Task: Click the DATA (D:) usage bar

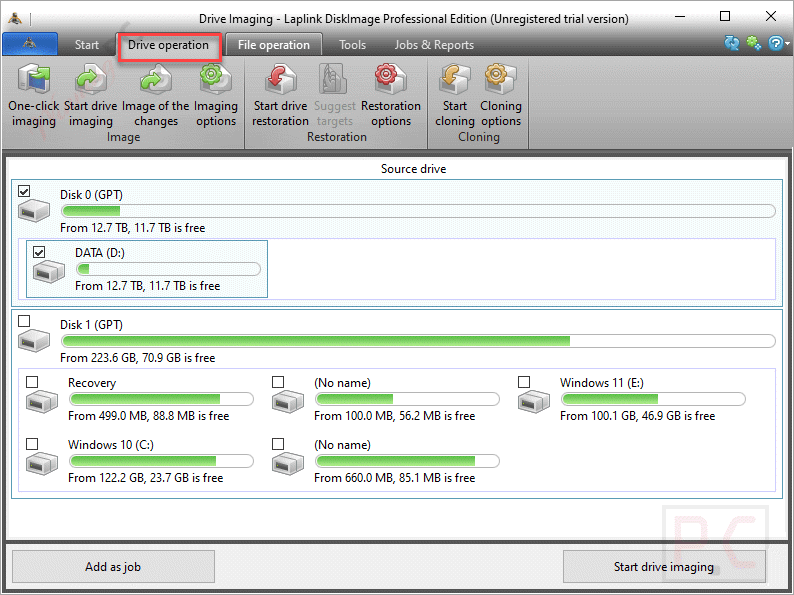Action: [168, 269]
